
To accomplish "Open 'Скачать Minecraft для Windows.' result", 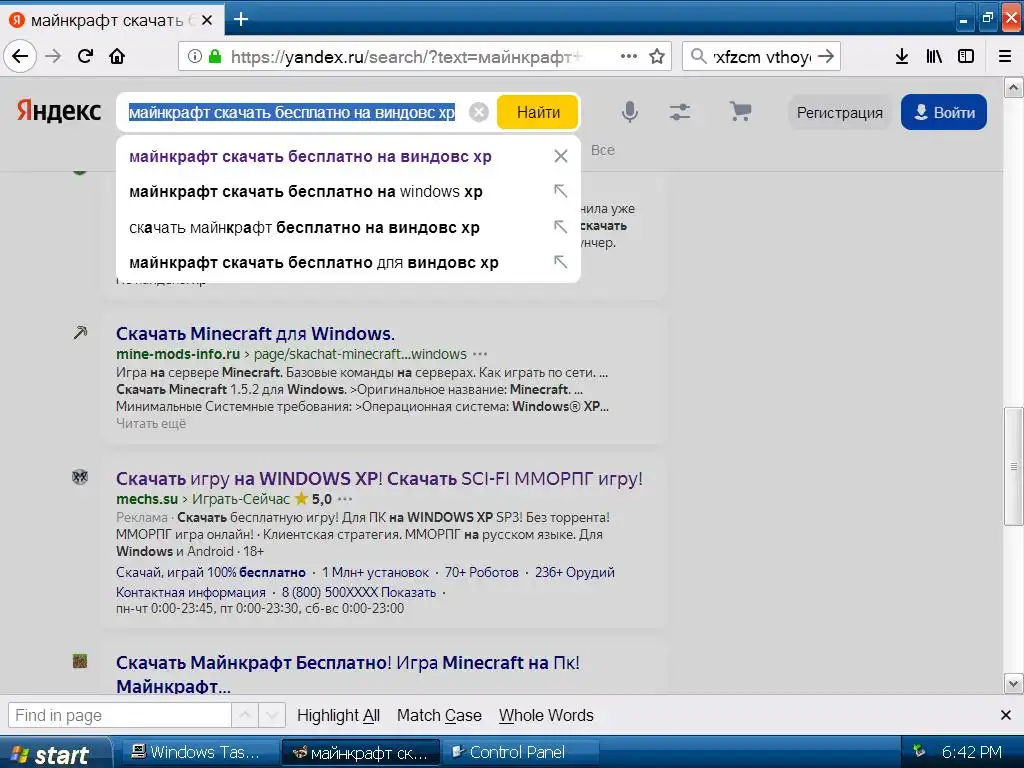I will tap(255, 334).
